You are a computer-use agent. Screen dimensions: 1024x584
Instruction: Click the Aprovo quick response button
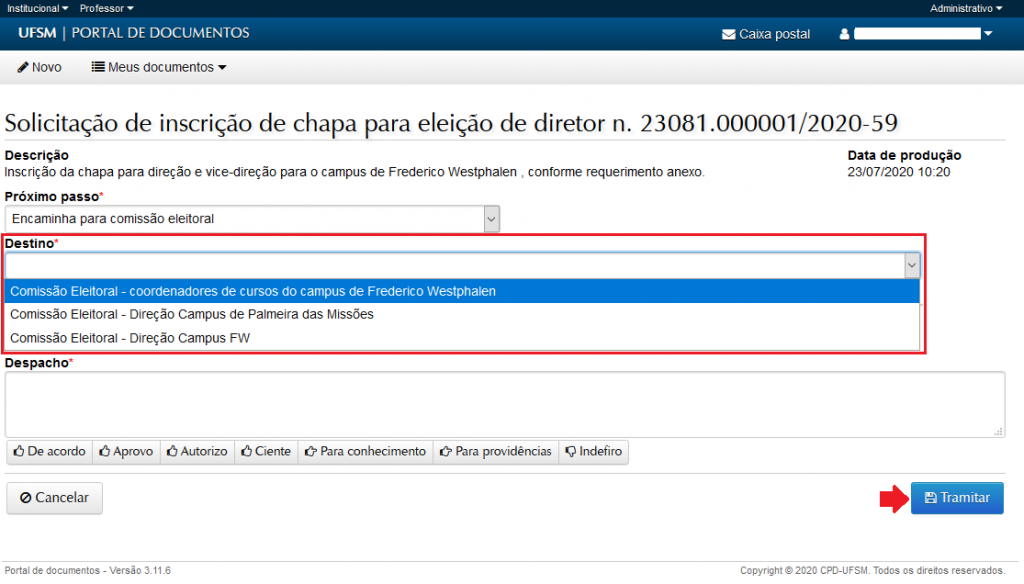pos(126,452)
